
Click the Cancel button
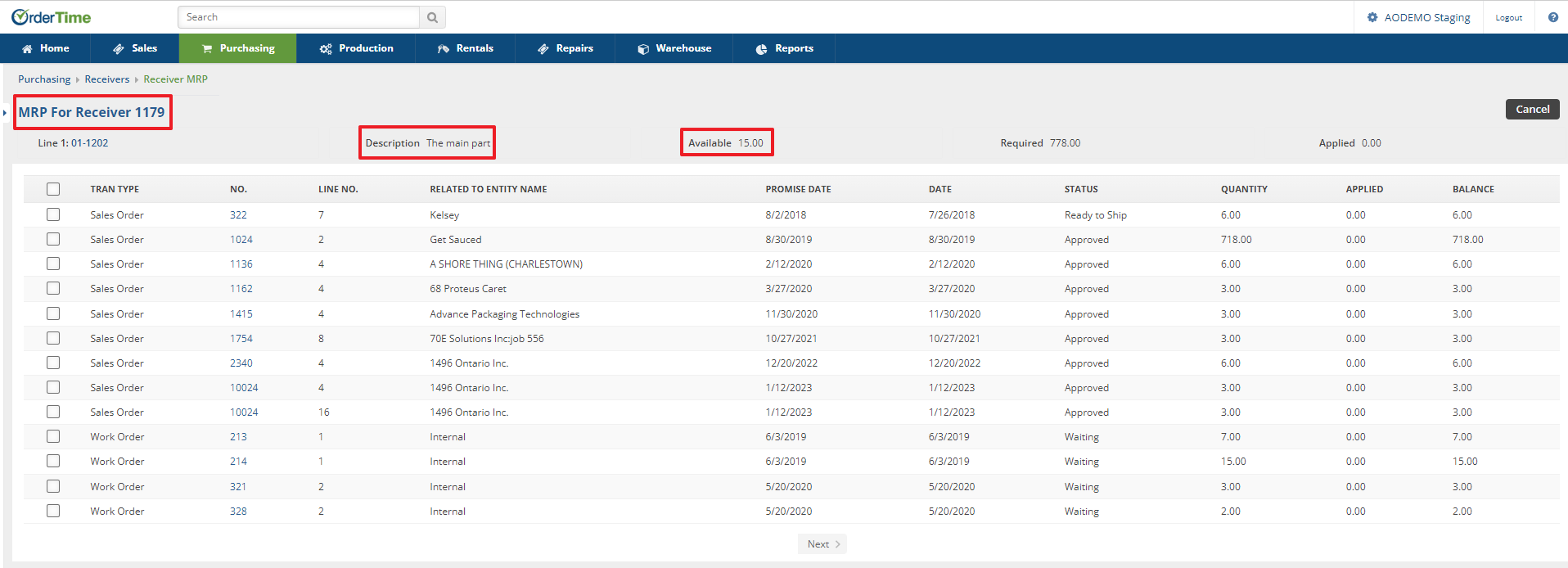1532,109
